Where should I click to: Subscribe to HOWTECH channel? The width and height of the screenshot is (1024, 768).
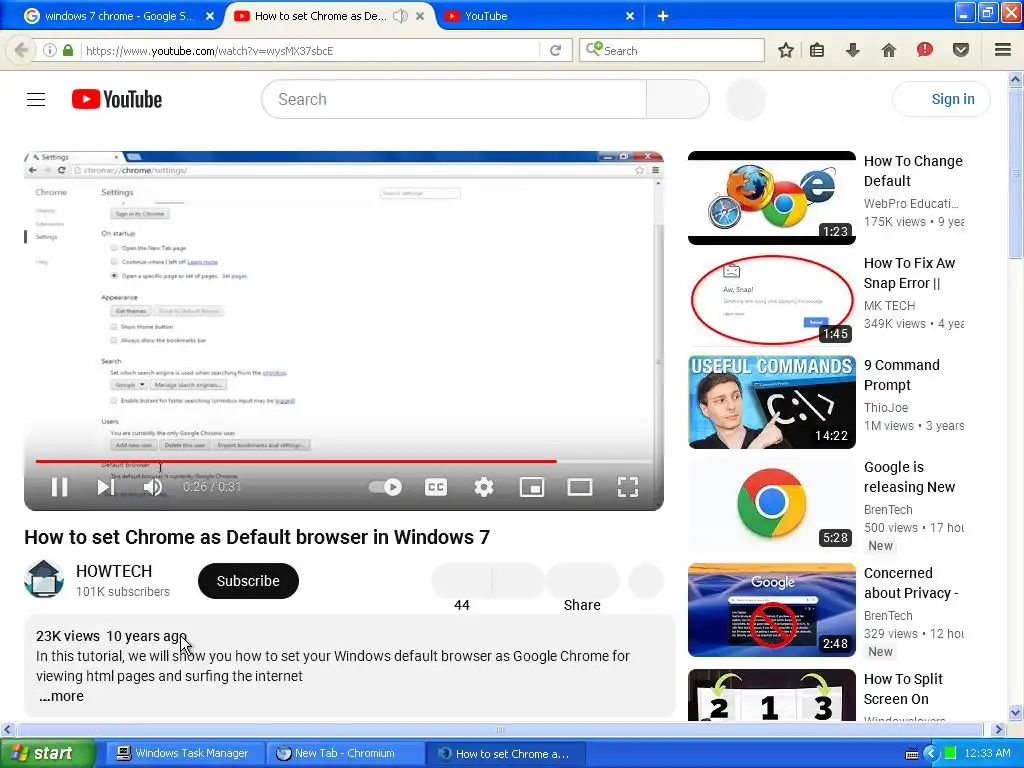(x=248, y=581)
